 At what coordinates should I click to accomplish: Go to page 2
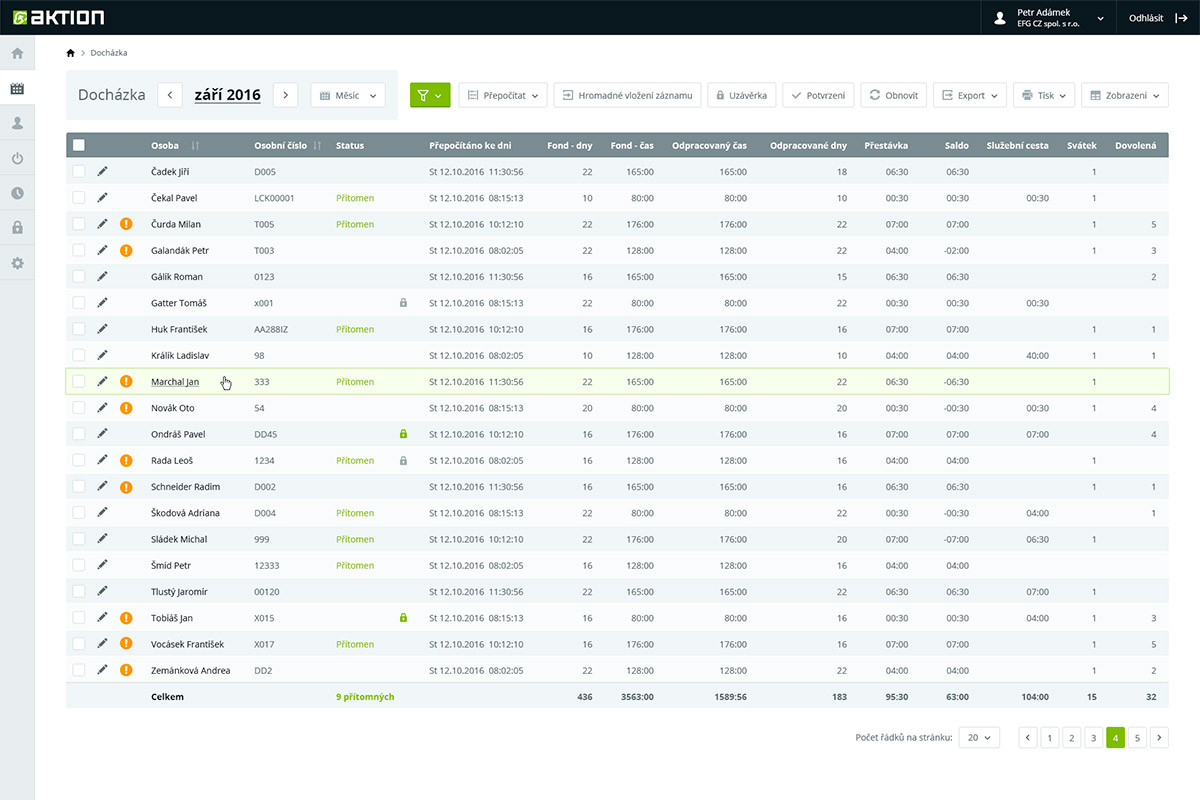point(1072,738)
